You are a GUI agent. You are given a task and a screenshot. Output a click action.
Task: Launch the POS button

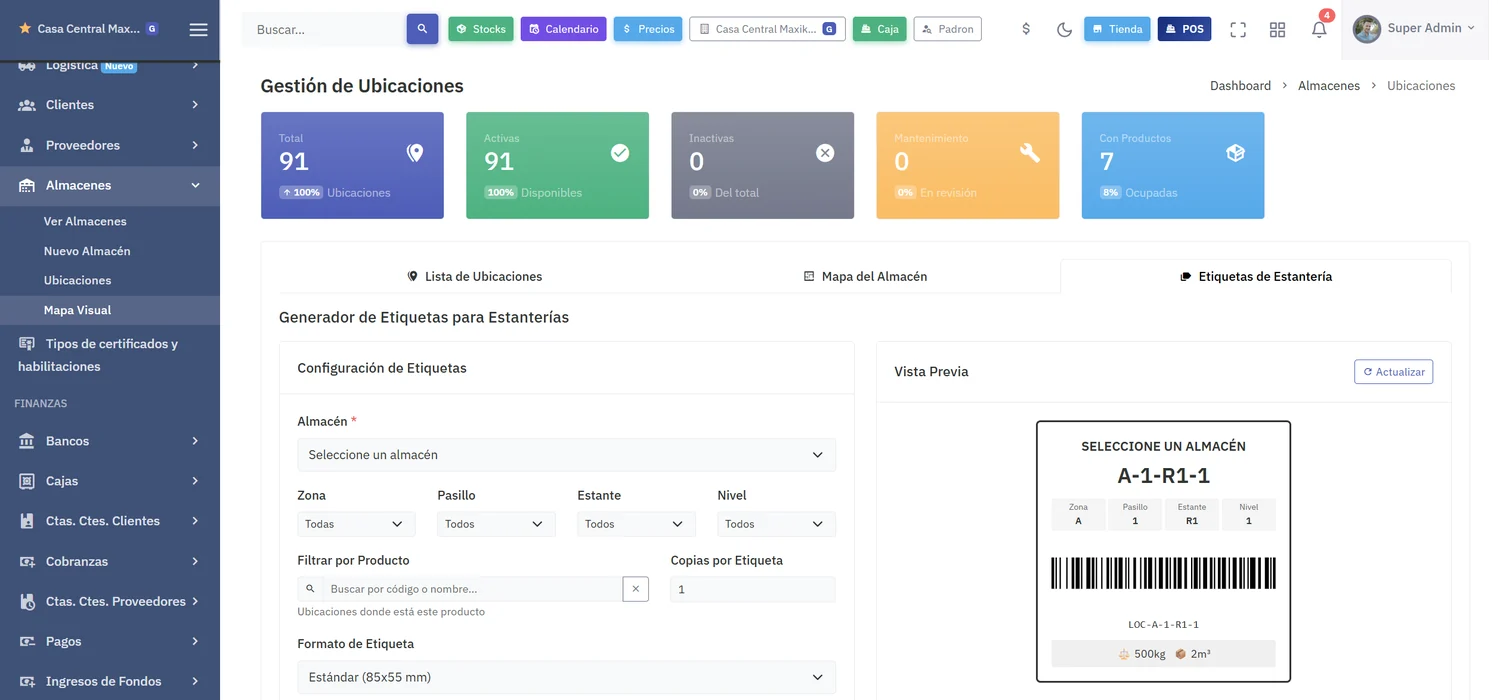[x=1184, y=29]
